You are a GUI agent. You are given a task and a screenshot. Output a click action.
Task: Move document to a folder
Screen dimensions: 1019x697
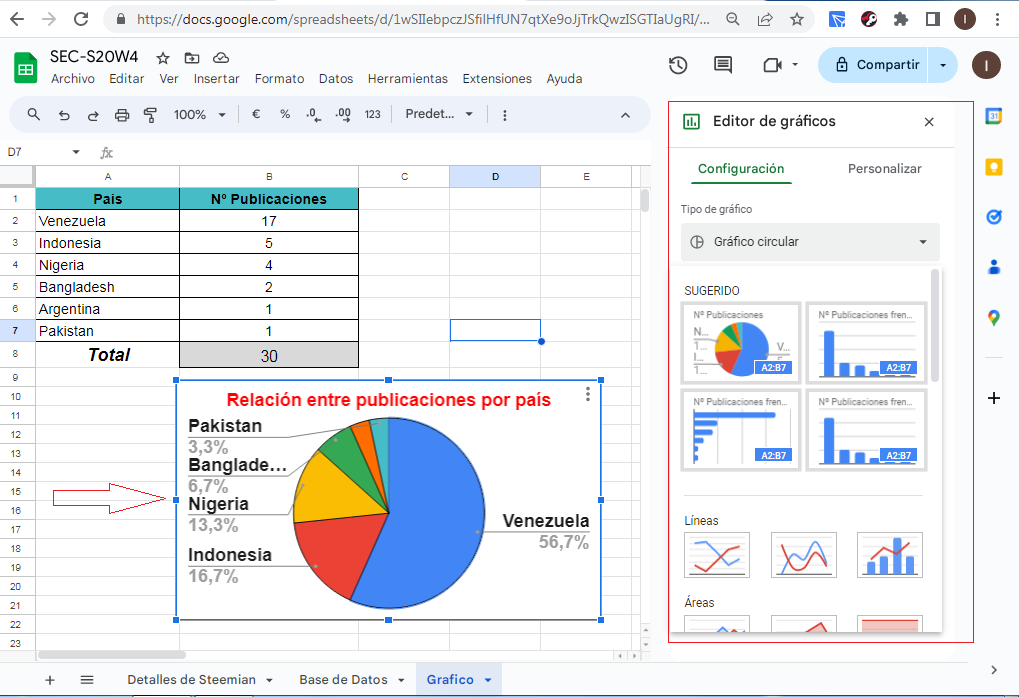coord(192,58)
